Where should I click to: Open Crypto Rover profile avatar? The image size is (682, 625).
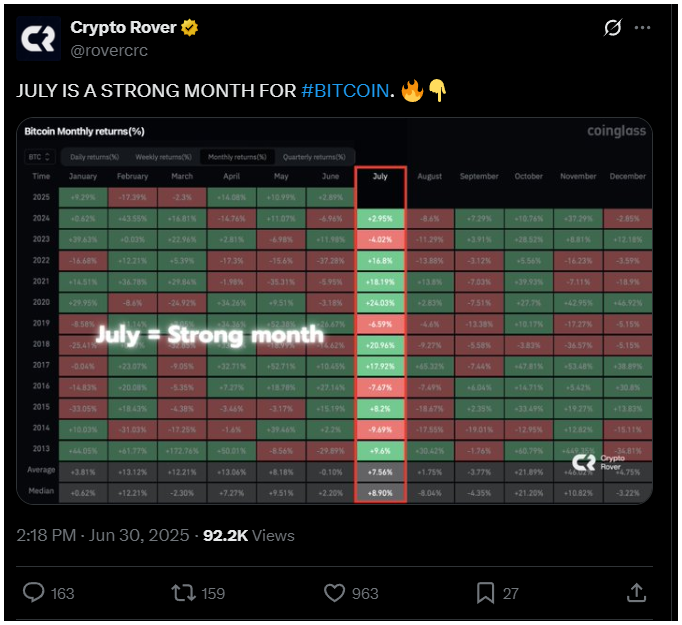pyautogui.click(x=39, y=38)
